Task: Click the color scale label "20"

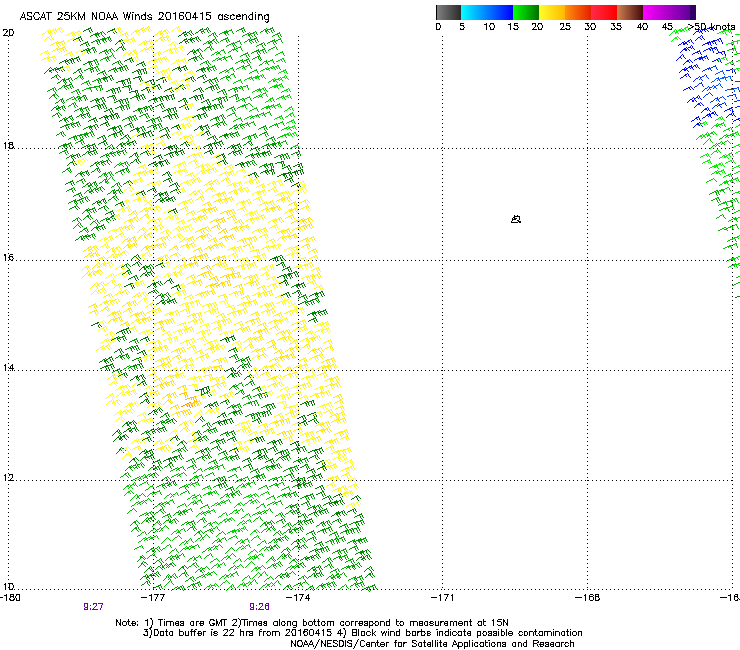Action: 537,27
